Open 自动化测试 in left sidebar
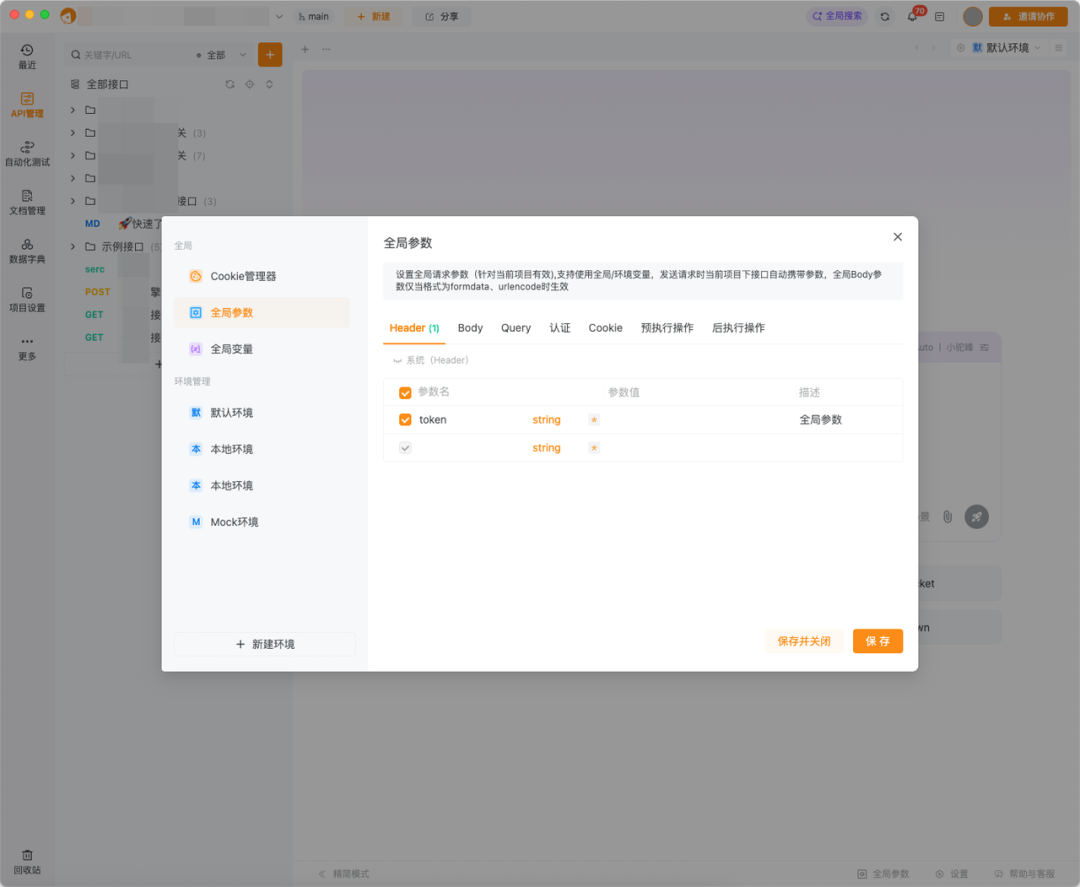 click(x=27, y=153)
